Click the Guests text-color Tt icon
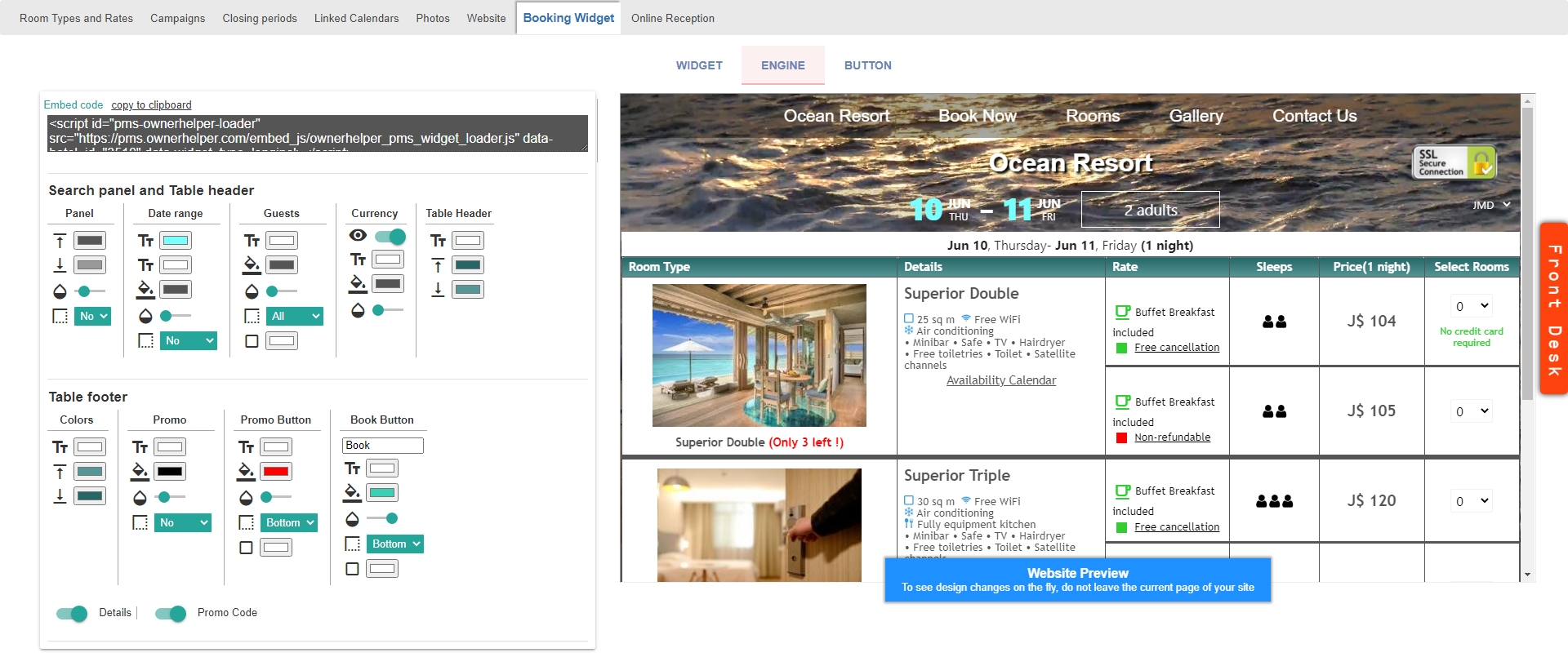Viewport: 1568px width, 666px height. [252, 241]
